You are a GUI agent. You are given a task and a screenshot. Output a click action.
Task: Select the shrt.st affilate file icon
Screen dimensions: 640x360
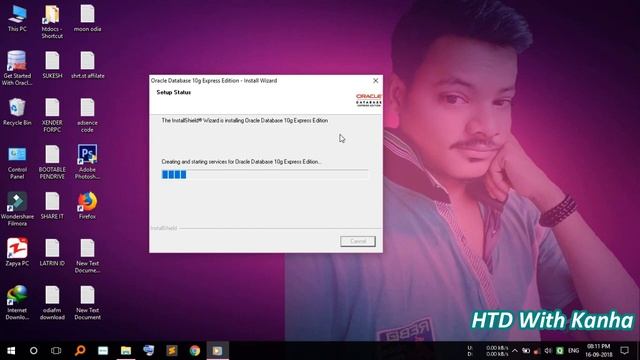(x=87, y=65)
